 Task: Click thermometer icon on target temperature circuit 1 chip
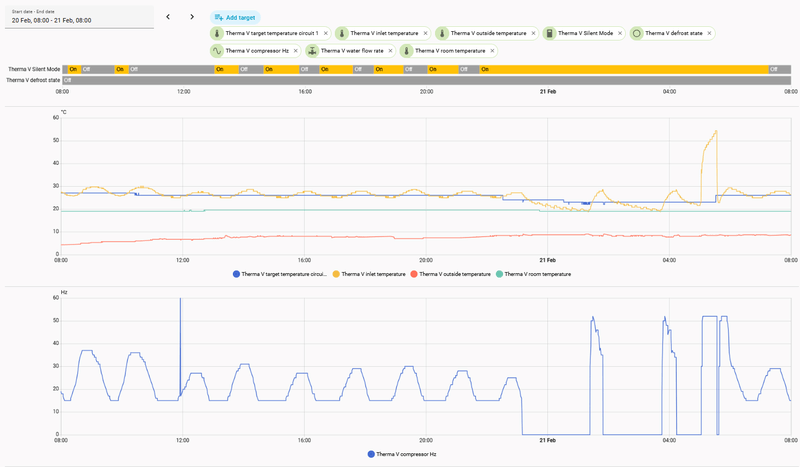click(217, 33)
